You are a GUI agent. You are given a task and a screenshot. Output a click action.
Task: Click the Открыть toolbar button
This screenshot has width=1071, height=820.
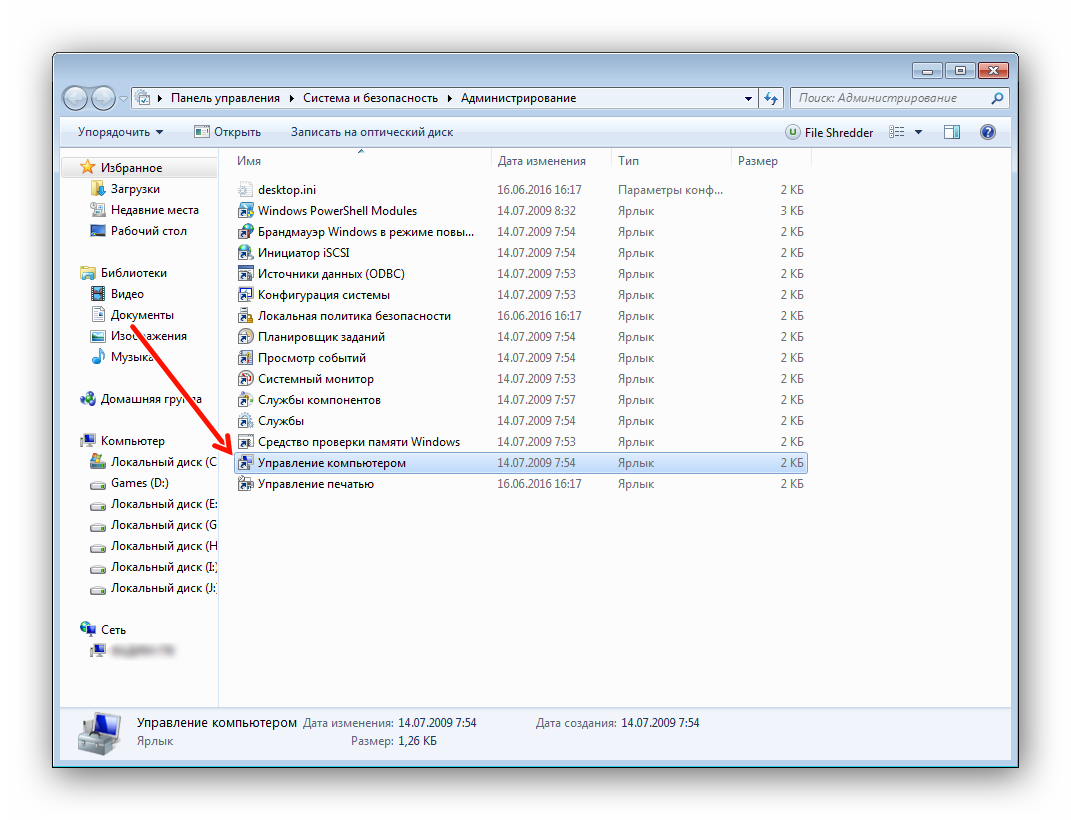click(228, 132)
